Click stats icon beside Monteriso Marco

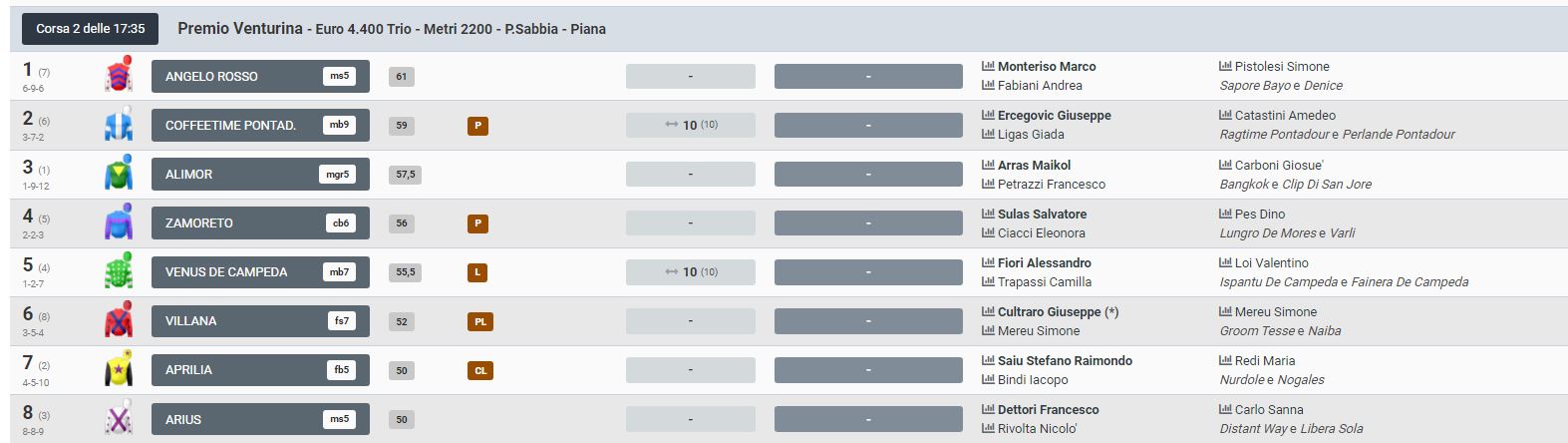click(988, 66)
